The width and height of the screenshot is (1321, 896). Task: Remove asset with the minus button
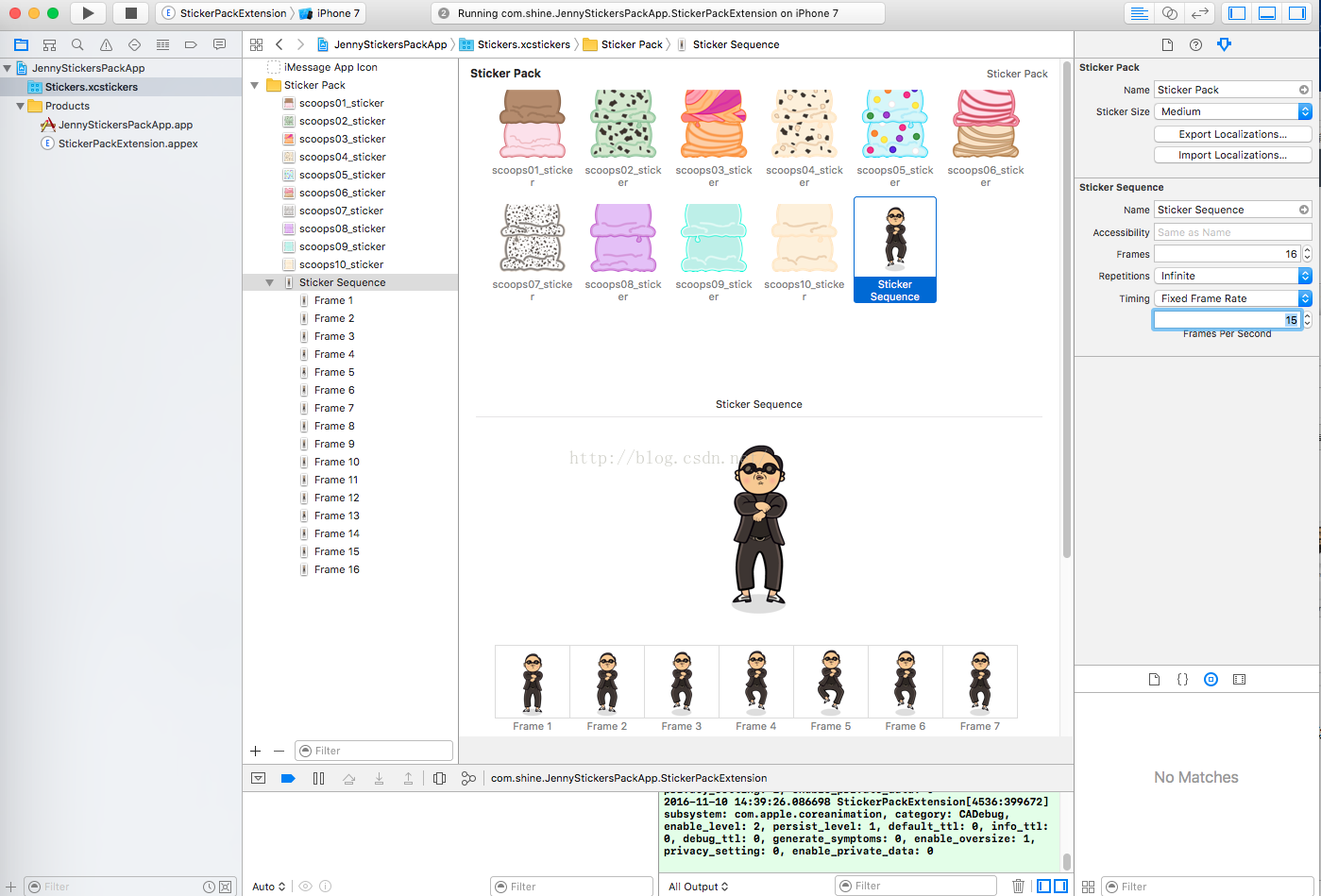coord(279,751)
